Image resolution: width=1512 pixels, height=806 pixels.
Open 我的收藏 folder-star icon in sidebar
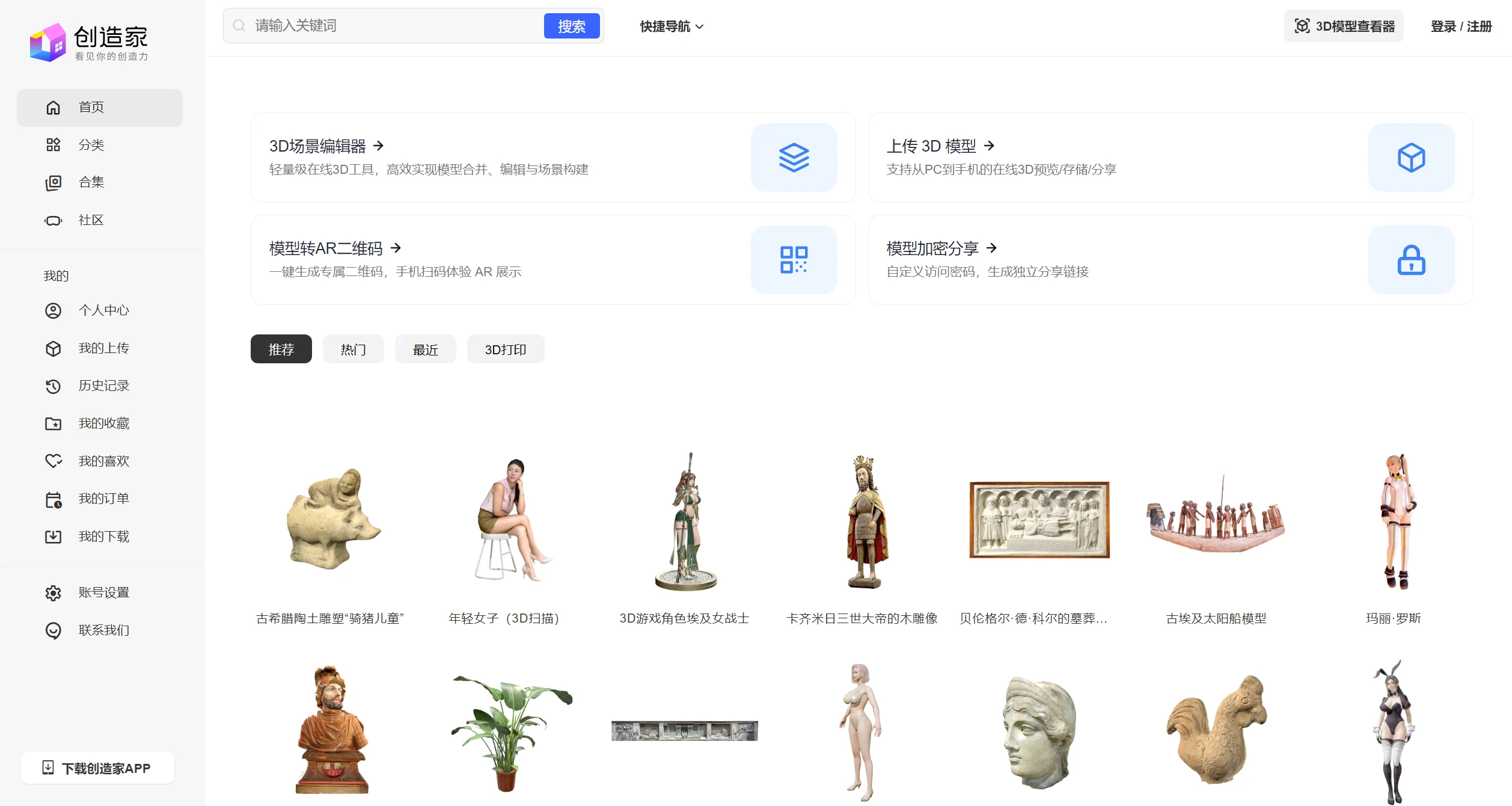pos(54,423)
